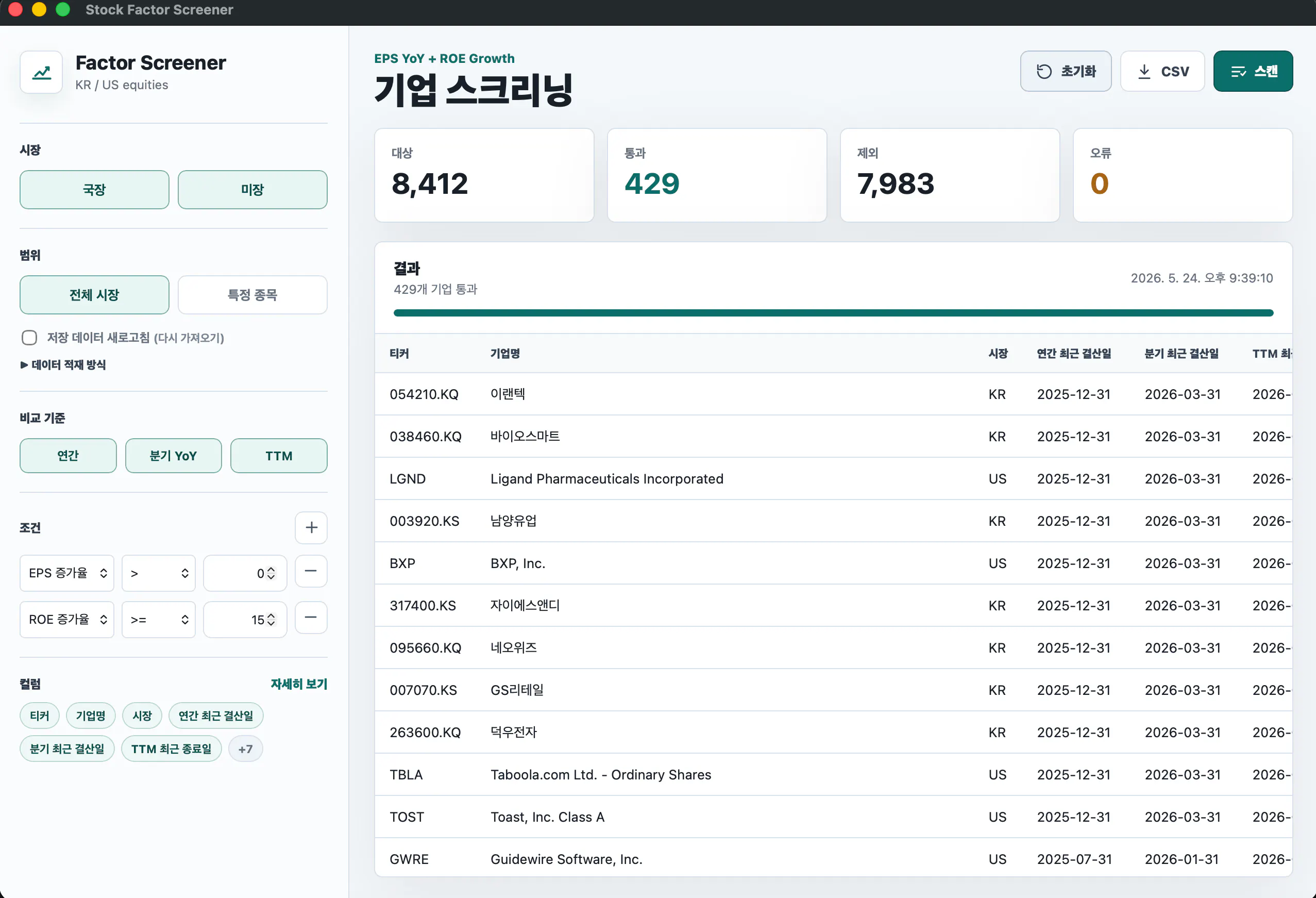This screenshot has height=898, width=1316.
Task: Click the 대상 8,412 summary card
Action: [484, 176]
